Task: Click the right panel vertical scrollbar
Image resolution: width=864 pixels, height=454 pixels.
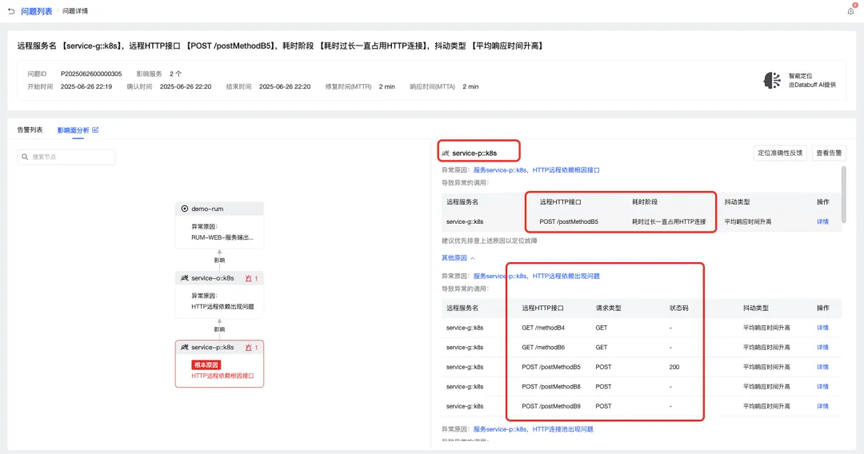Action: [x=844, y=194]
